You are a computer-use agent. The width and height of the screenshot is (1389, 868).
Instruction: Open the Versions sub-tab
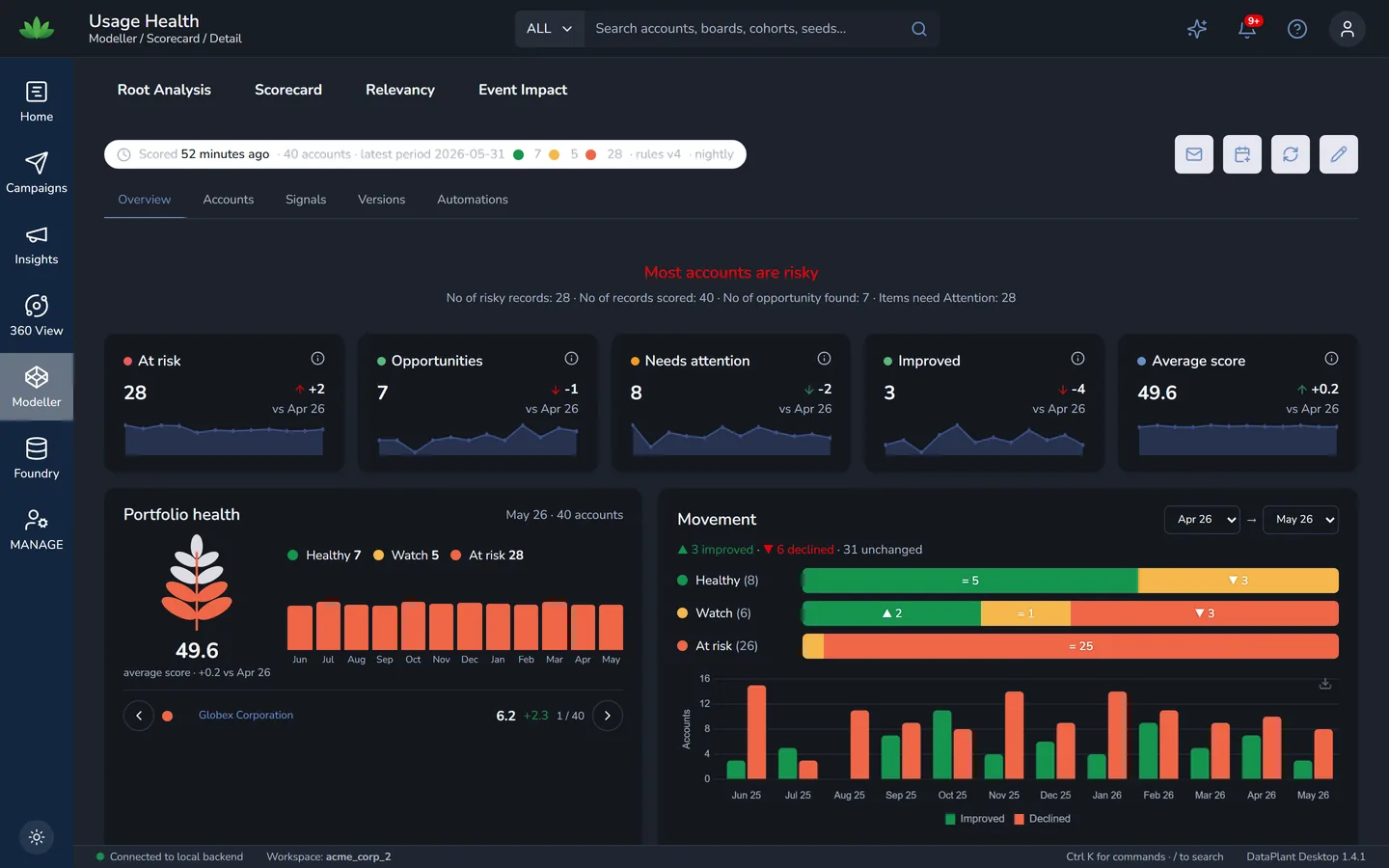pos(382,200)
